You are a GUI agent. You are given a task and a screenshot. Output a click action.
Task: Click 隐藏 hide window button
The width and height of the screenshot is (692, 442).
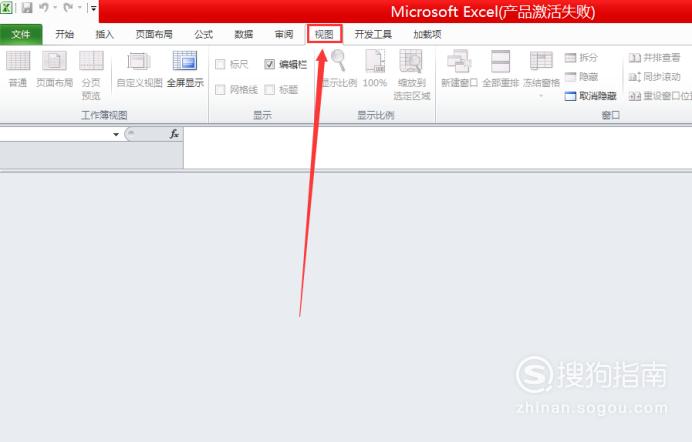tap(581, 77)
